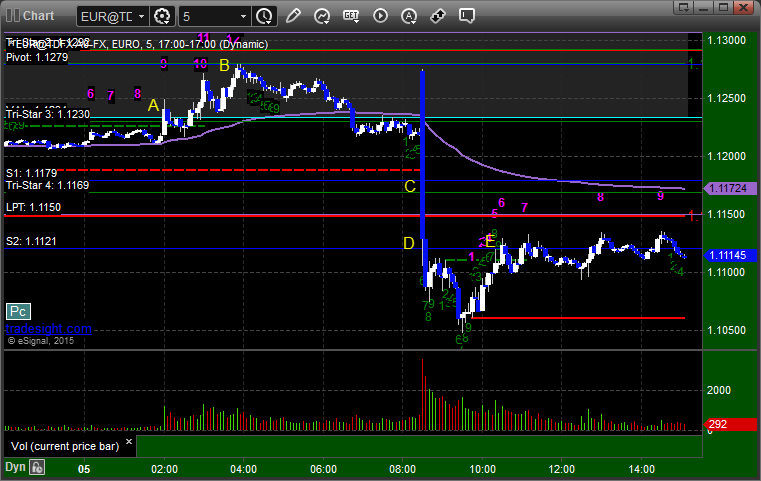Click the 'LPT: 1.1150' label
This screenshot has width=761, height=481.
(33, 207)
